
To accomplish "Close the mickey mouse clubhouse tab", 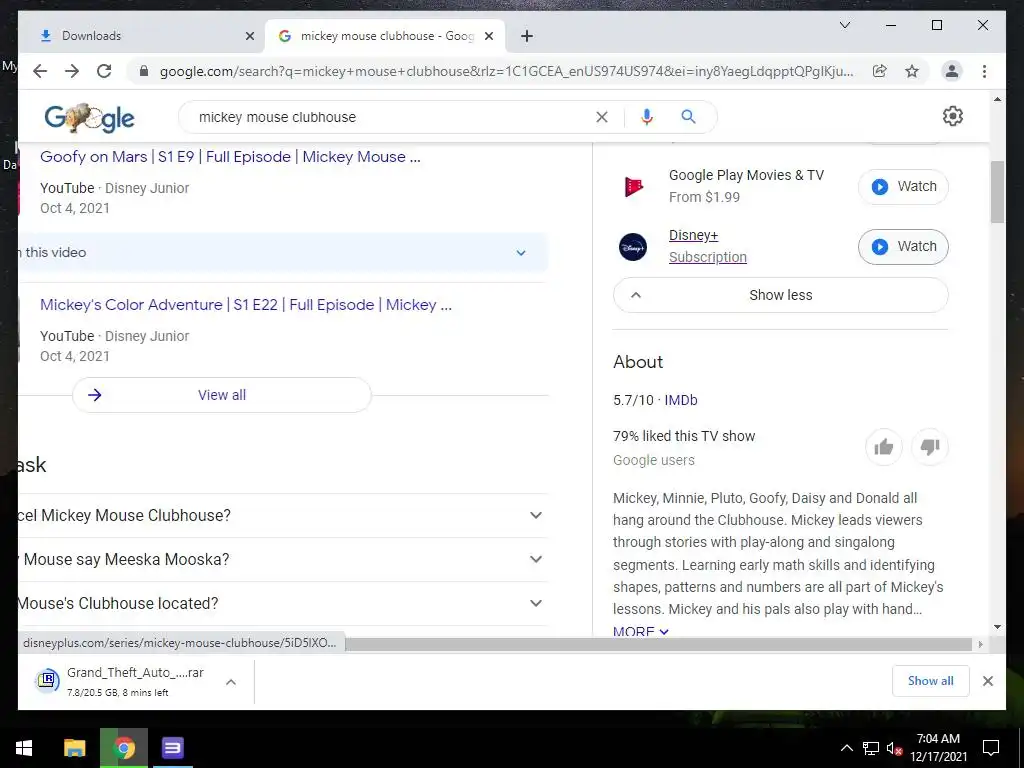I will 488,36.
